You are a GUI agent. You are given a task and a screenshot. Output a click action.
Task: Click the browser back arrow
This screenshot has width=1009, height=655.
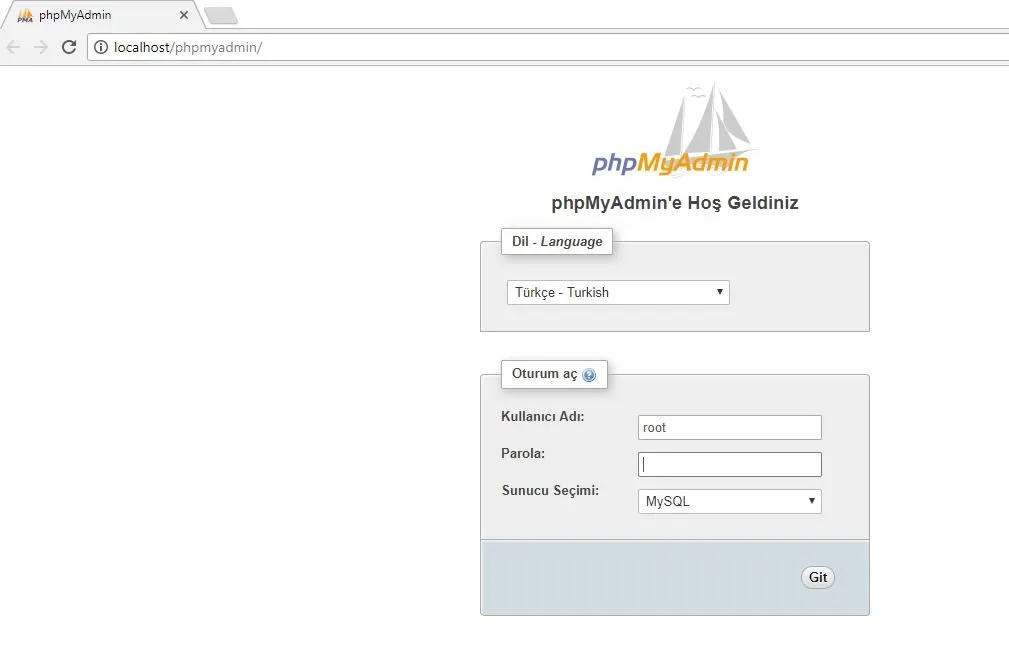[13, 47]
